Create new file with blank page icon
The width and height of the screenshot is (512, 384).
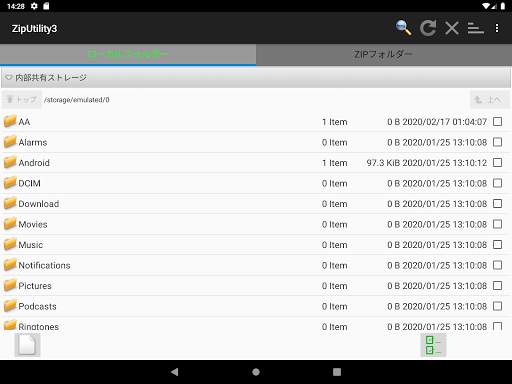click(x=27, y=345)
